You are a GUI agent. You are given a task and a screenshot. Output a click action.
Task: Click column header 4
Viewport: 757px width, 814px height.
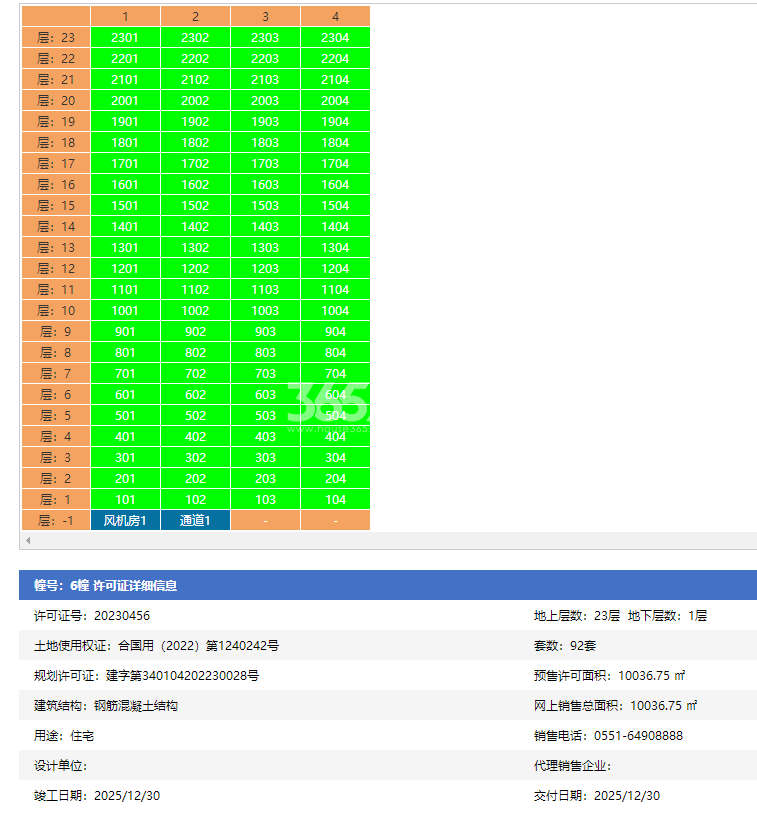click(335, 17)
